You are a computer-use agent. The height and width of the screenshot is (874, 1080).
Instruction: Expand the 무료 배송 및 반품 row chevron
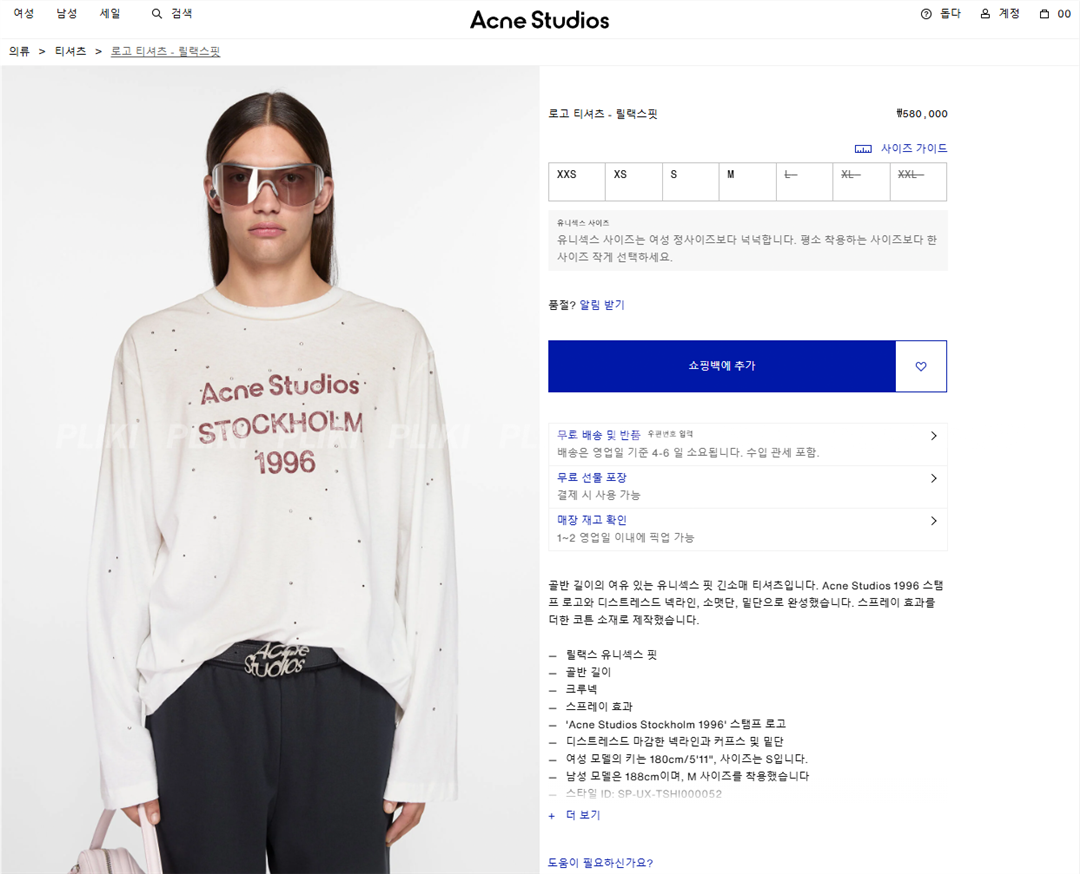(933, 436)
